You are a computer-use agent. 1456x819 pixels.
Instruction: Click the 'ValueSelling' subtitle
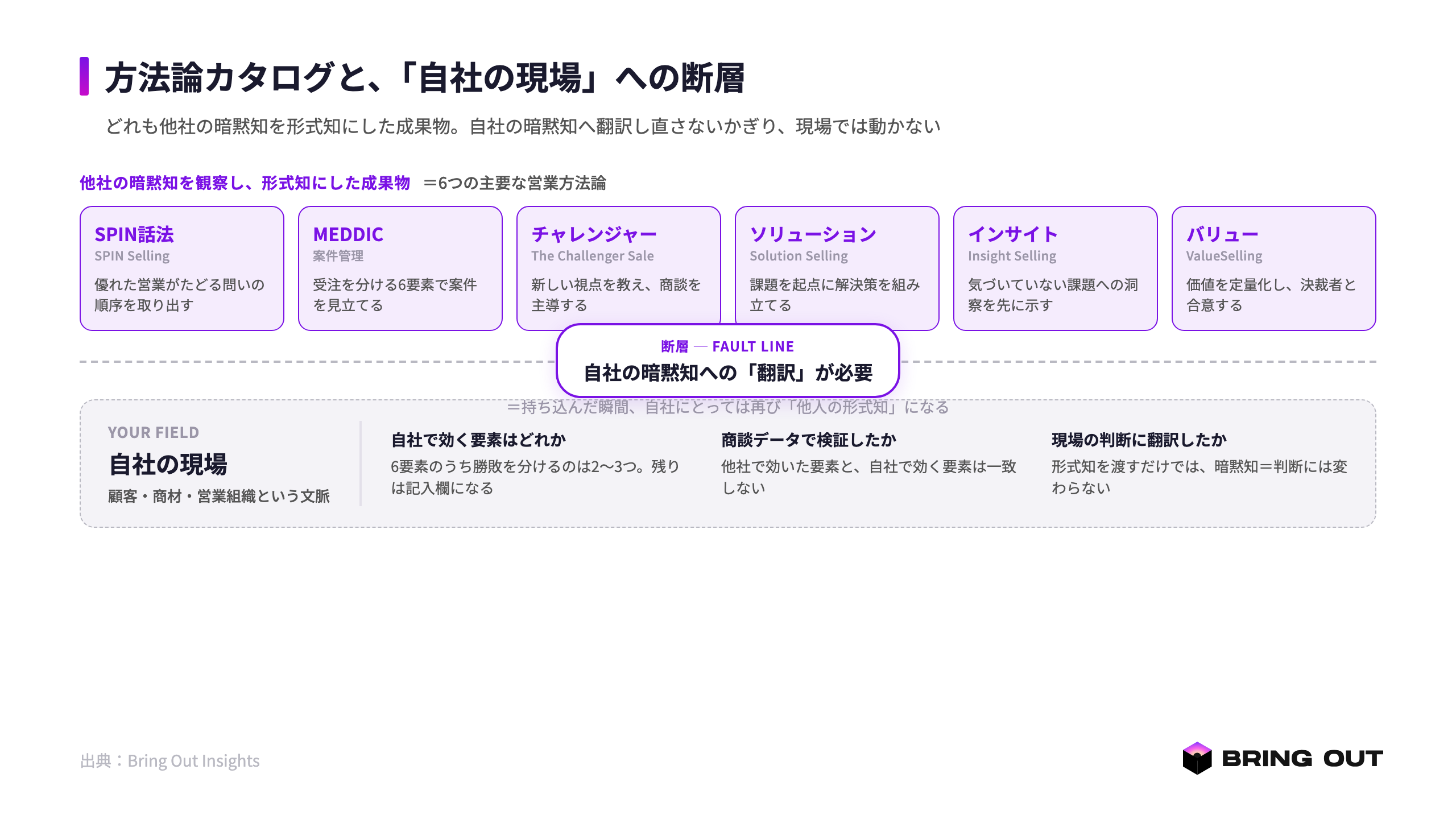(1225, 256)
